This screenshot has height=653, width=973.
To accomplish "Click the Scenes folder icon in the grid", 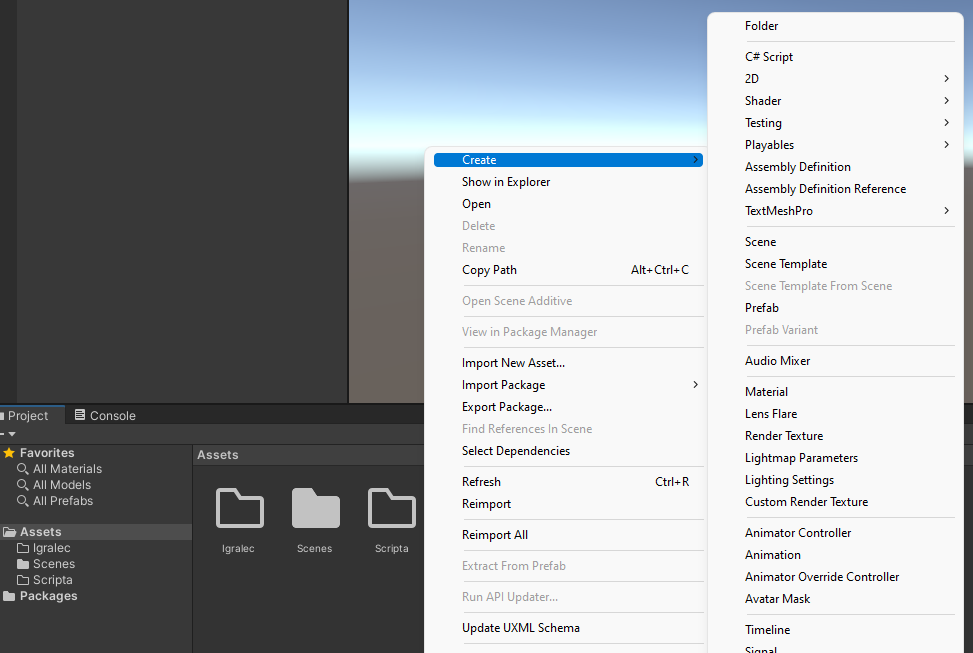I will (315, 508).
